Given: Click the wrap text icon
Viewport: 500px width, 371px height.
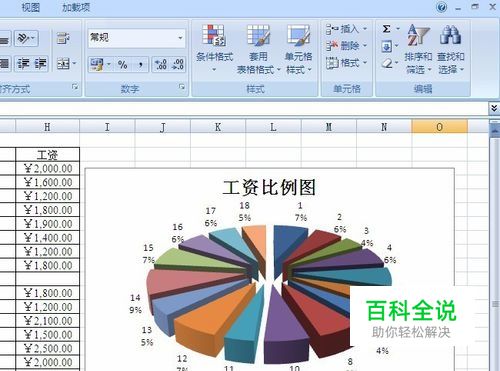Looking at the screenshot, I should [63, 38].
